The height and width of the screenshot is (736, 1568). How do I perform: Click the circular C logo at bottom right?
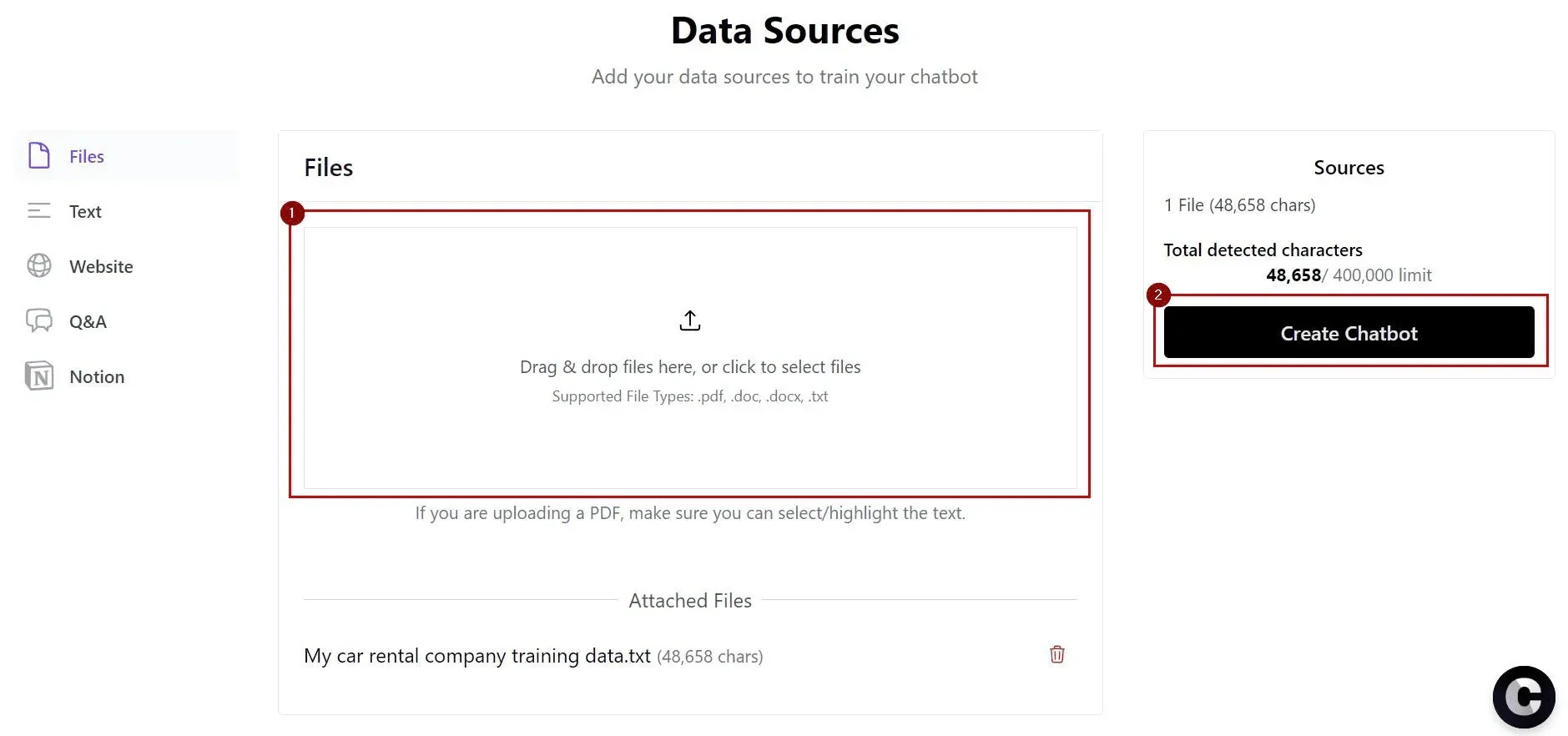pos(1523,697)
